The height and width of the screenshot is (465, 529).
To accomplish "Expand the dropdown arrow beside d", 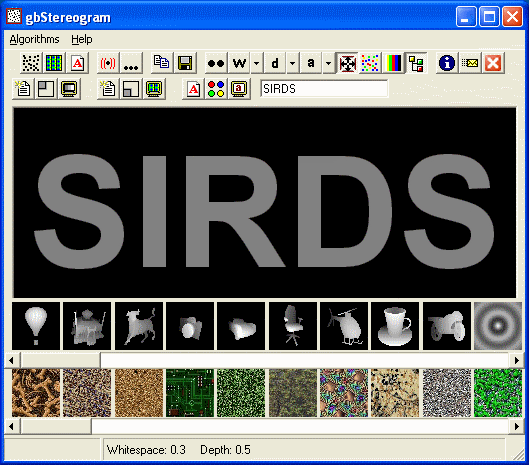I will point(293,63).
